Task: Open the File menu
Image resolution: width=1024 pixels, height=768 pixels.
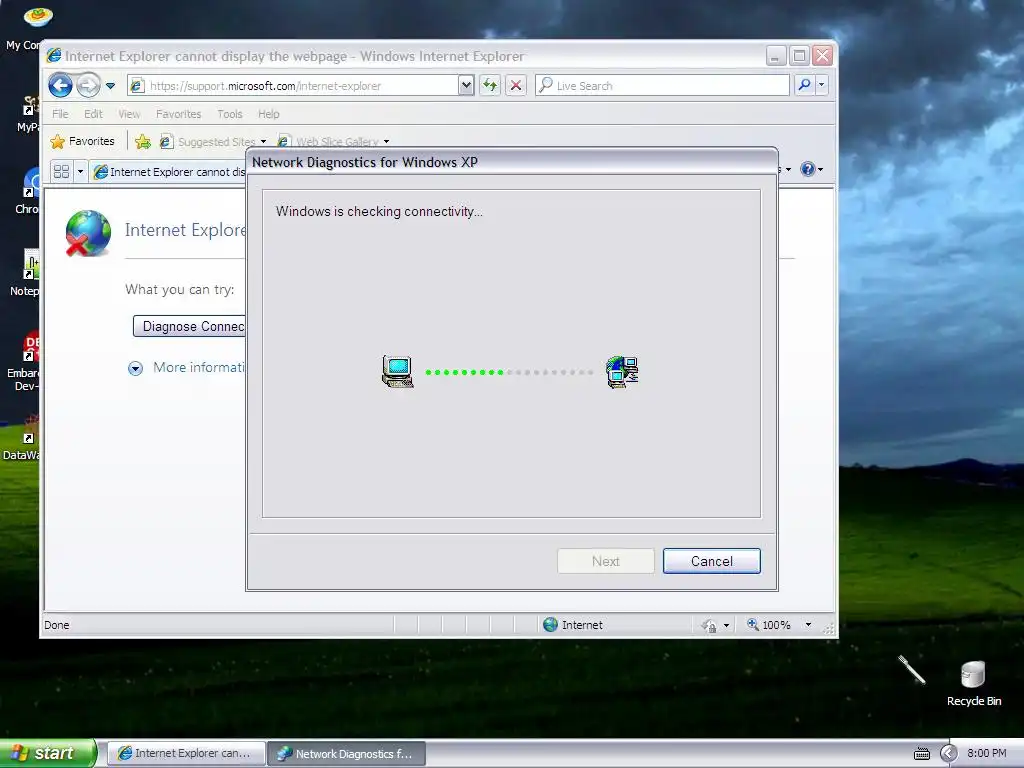Action: (x=60, y=114)
